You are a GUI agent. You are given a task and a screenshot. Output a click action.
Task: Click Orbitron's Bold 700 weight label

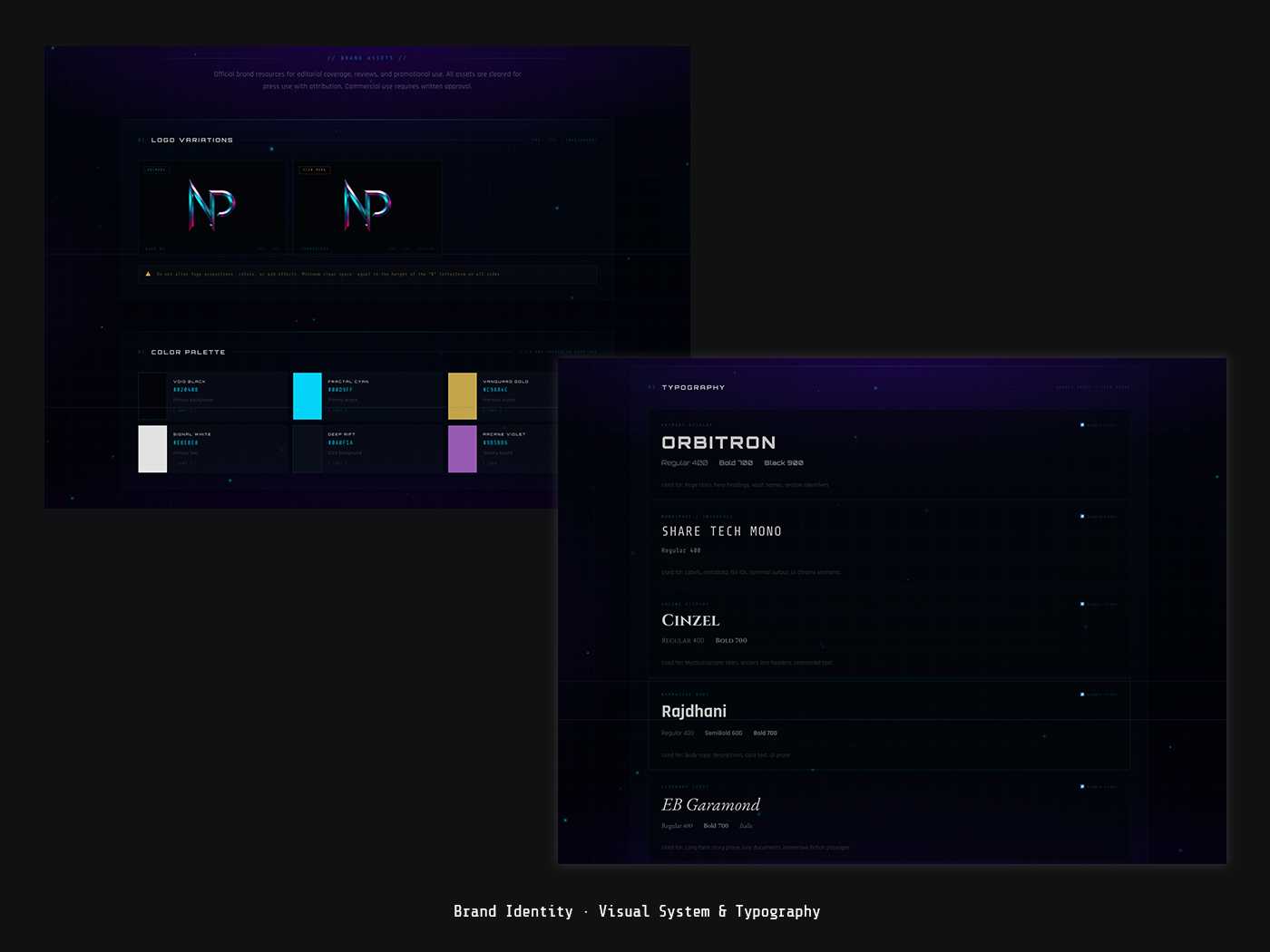(x=736, y=463)
